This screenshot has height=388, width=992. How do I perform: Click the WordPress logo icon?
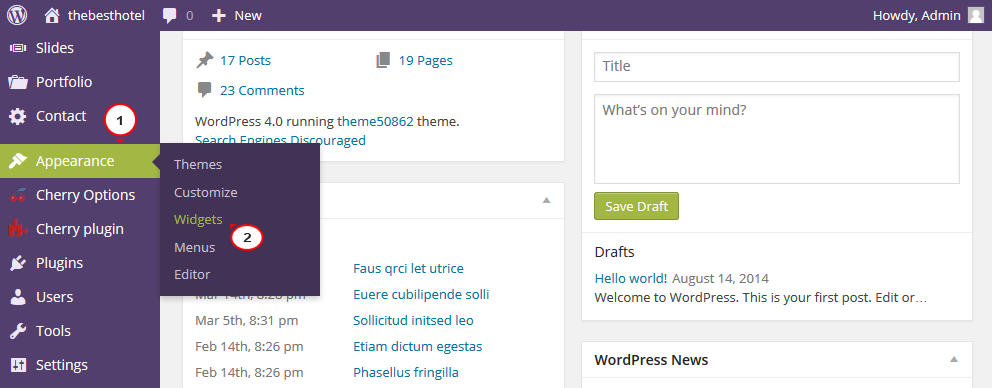(16, 15)
